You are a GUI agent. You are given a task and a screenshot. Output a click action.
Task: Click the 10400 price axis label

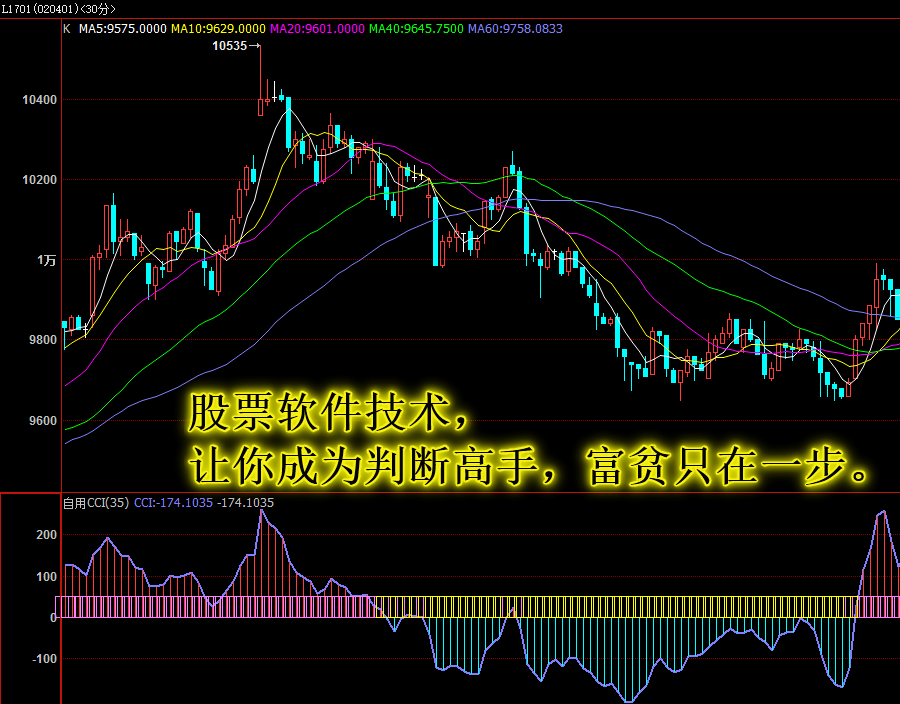(40, 100)
